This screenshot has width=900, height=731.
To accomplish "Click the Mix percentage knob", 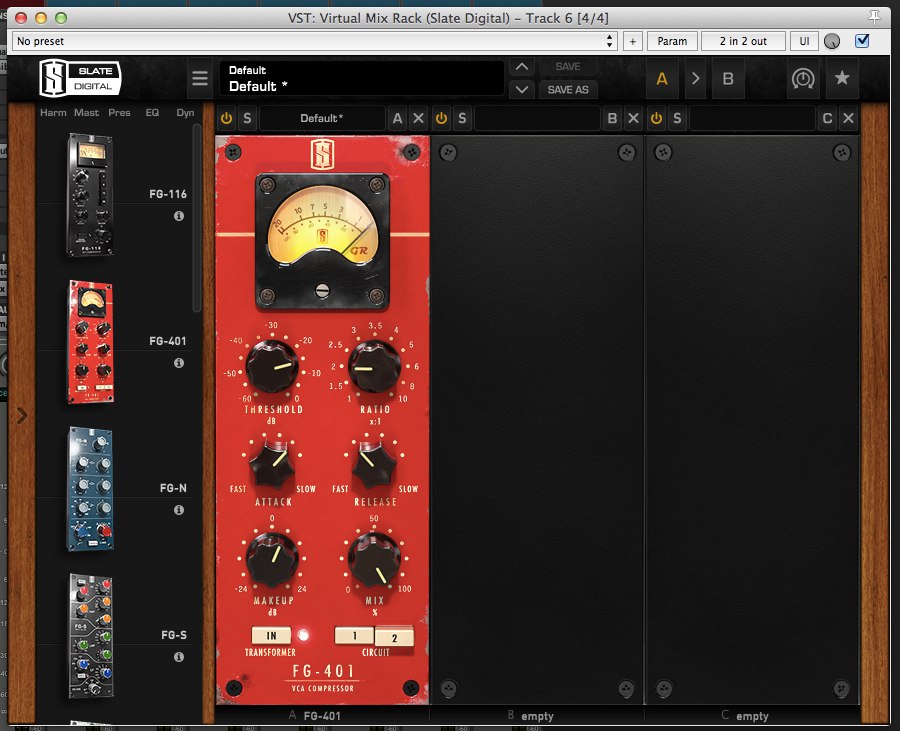I will pos(374,560).
